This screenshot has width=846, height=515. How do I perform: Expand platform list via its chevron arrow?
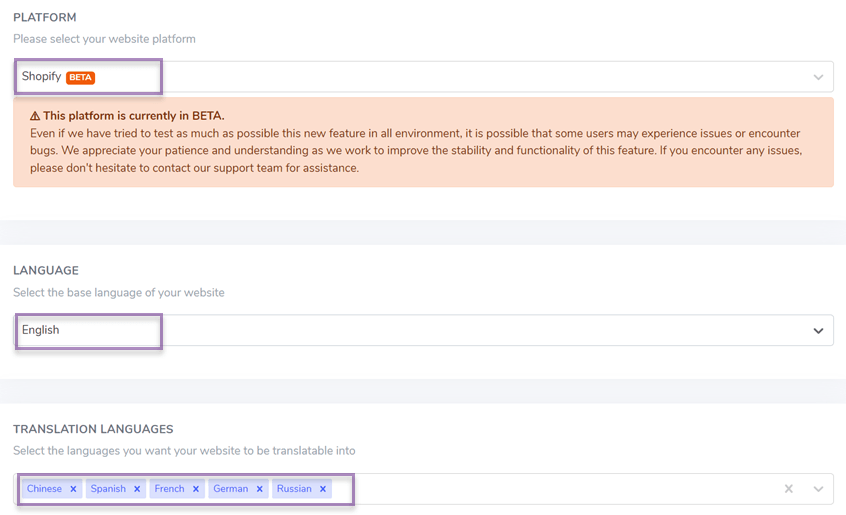point(818,77)
